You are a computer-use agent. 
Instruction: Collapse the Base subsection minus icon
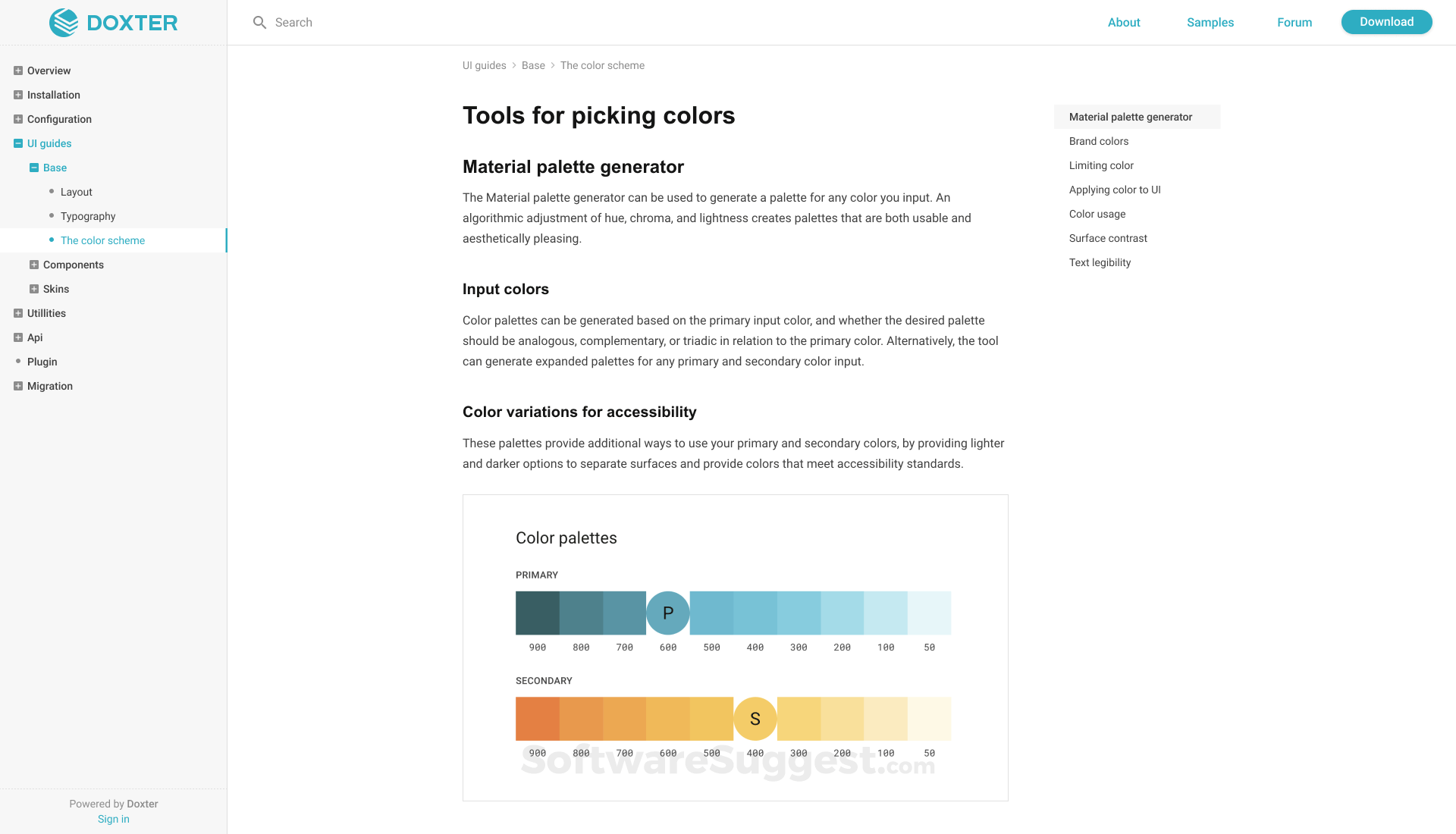click(34, 168)
